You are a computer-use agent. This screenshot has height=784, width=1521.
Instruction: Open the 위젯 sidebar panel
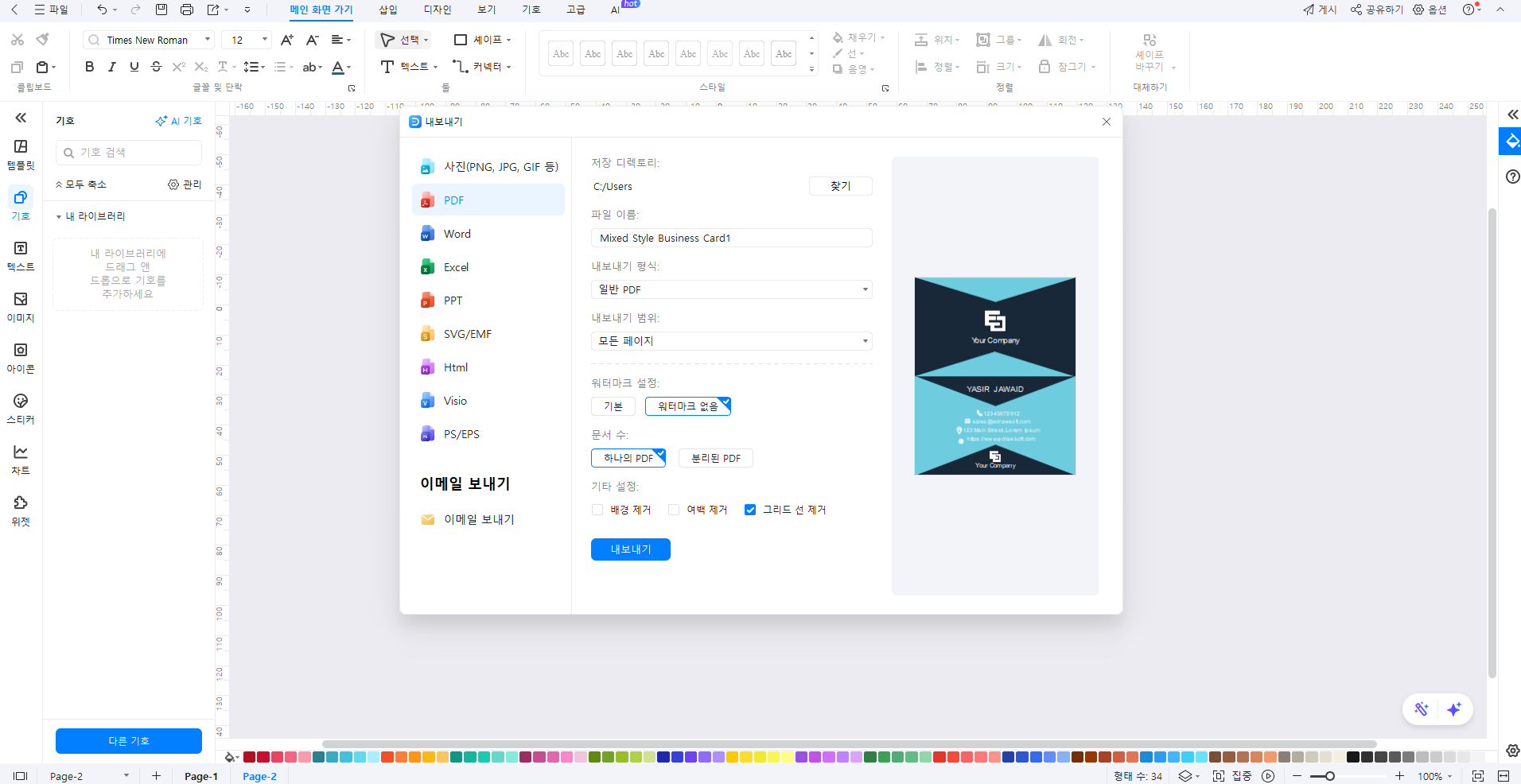21,510
